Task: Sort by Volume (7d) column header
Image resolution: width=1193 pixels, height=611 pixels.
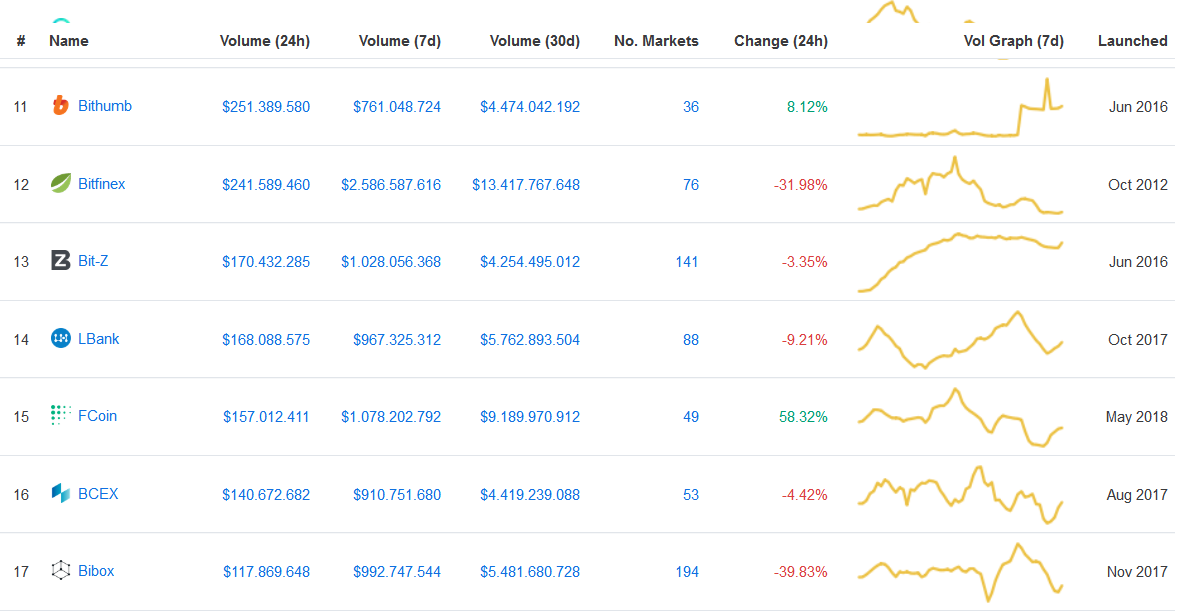Action: (x=399, y=41)
